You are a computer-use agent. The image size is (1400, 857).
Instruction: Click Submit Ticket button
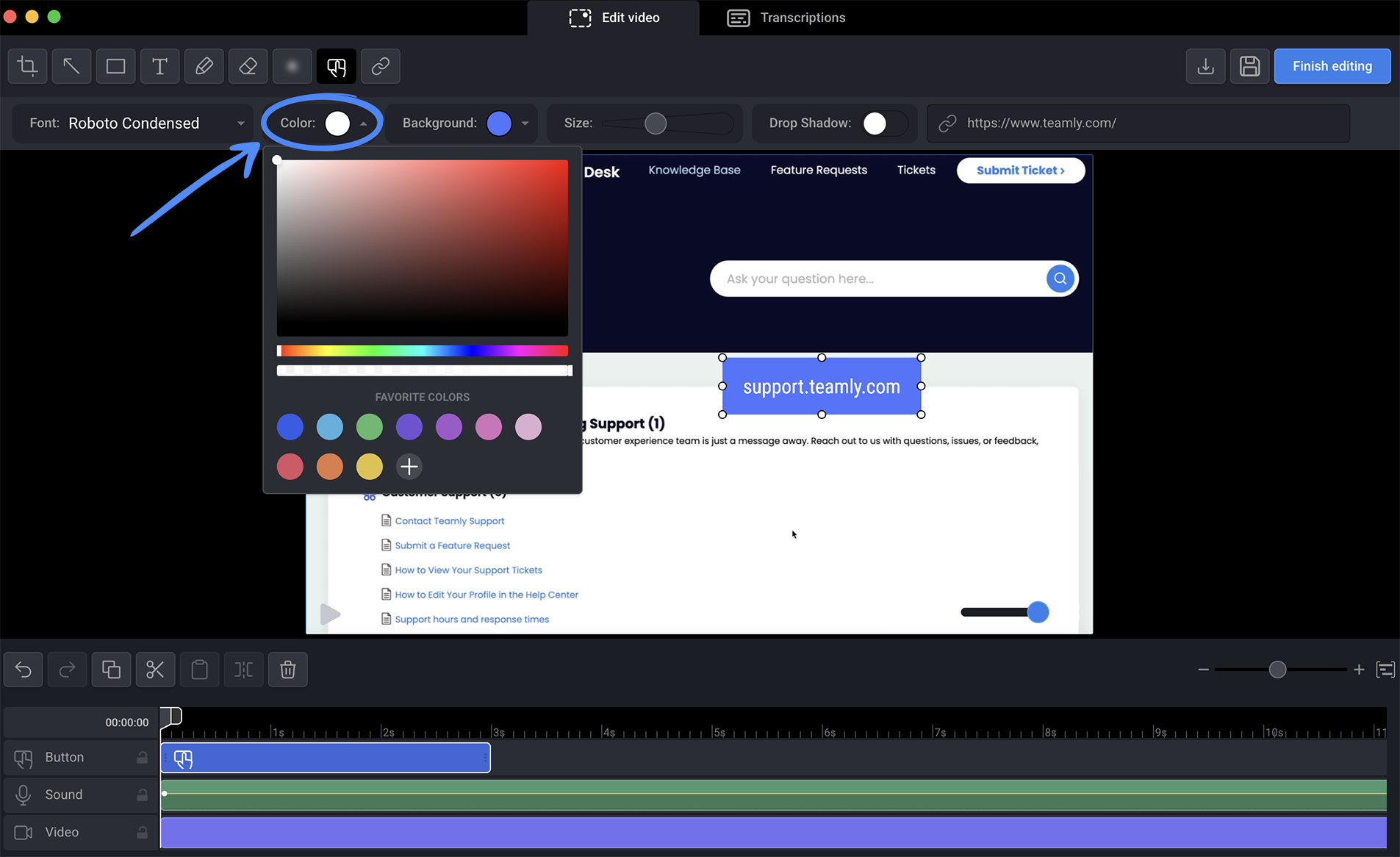tap(1020, 170)
